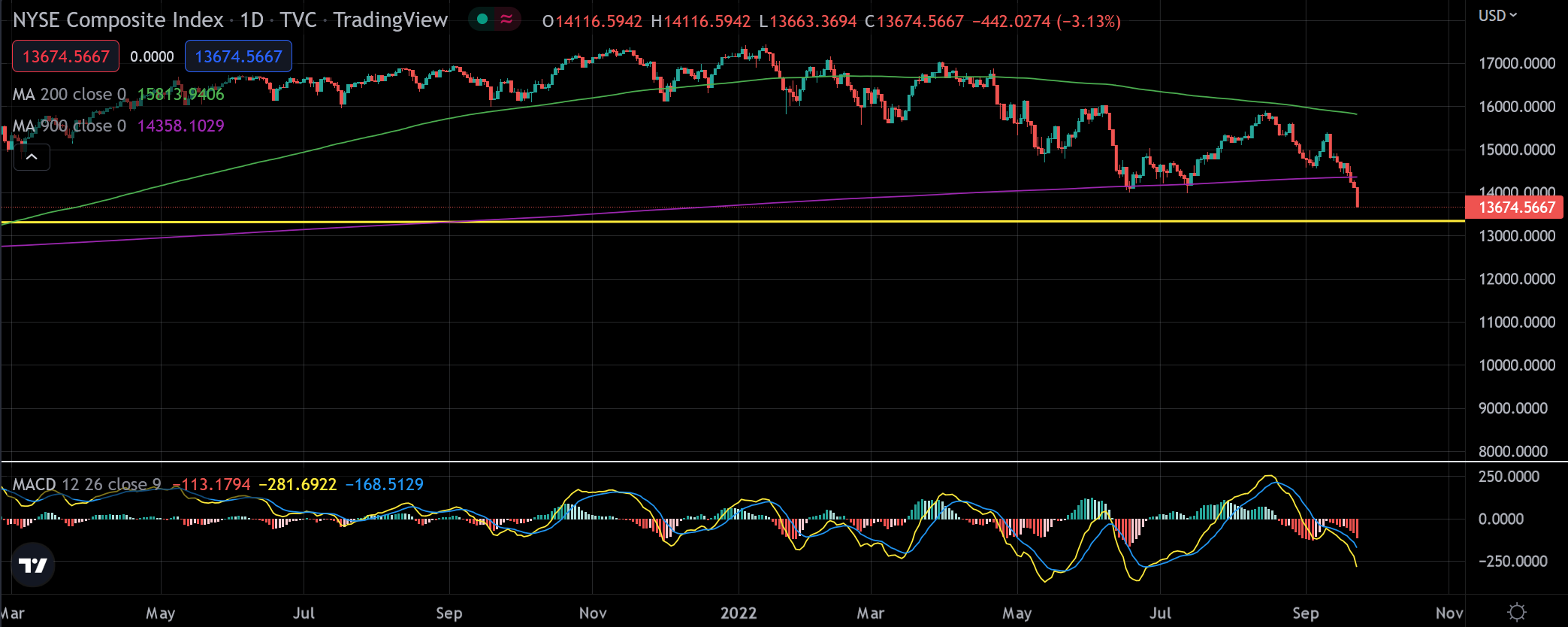Viewport: 1568px width, 627px height.
Task: Click the MA 900 value 14358.1029
Action: pyautogui.click(x=180, y=126)
